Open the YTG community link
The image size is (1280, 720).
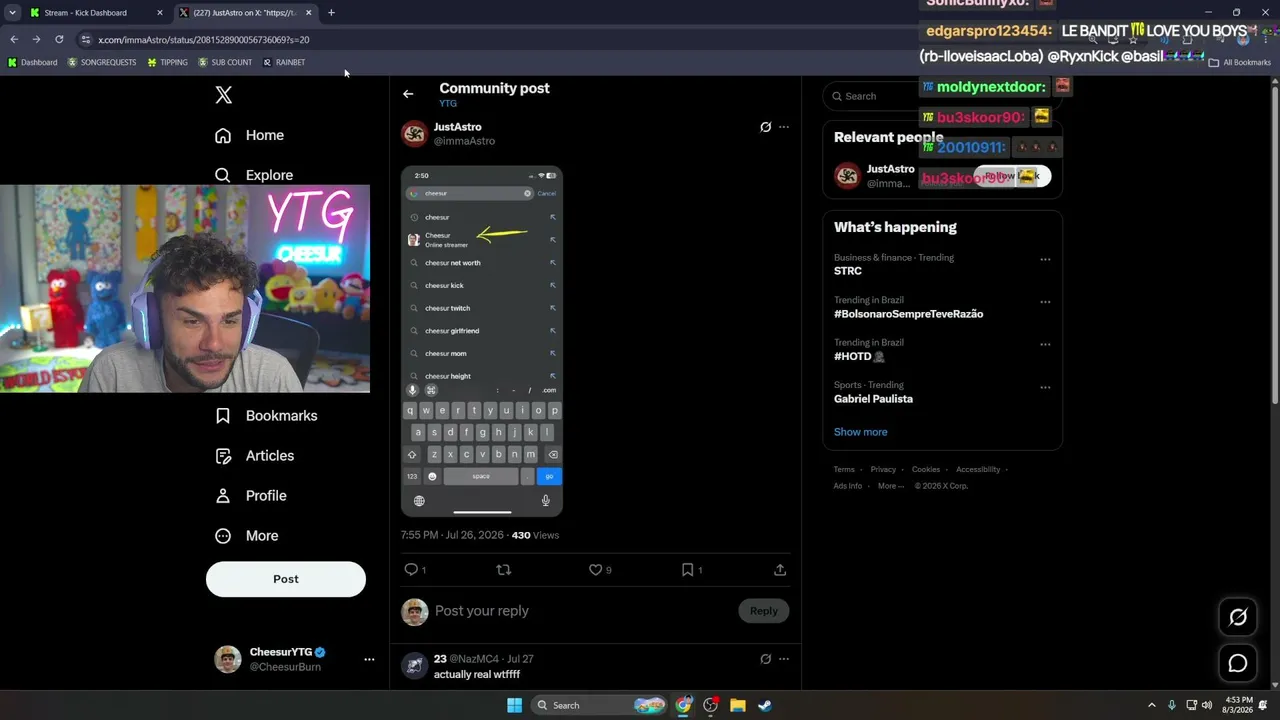click(448, 104)
